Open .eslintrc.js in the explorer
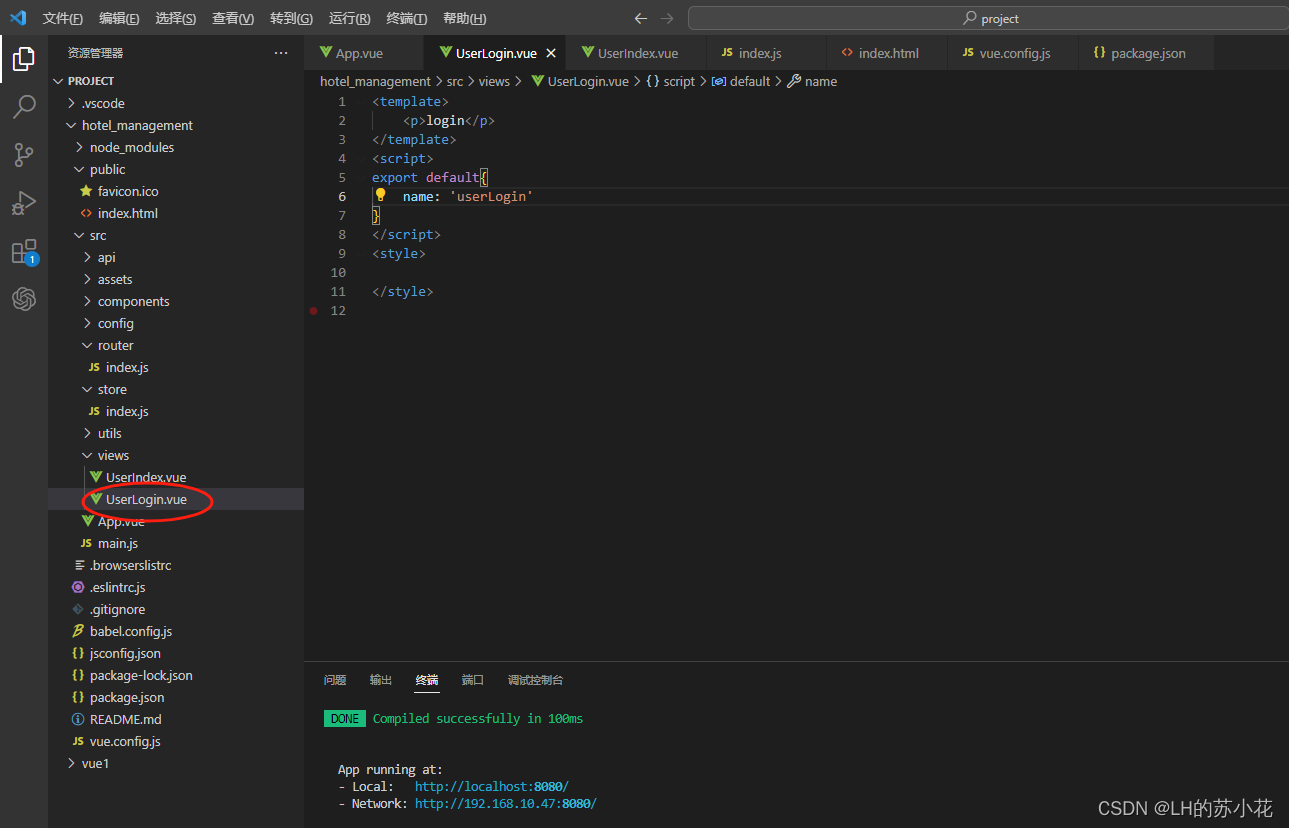Image resolution: width=1289 pixels, height=828 pixels. 176,587
